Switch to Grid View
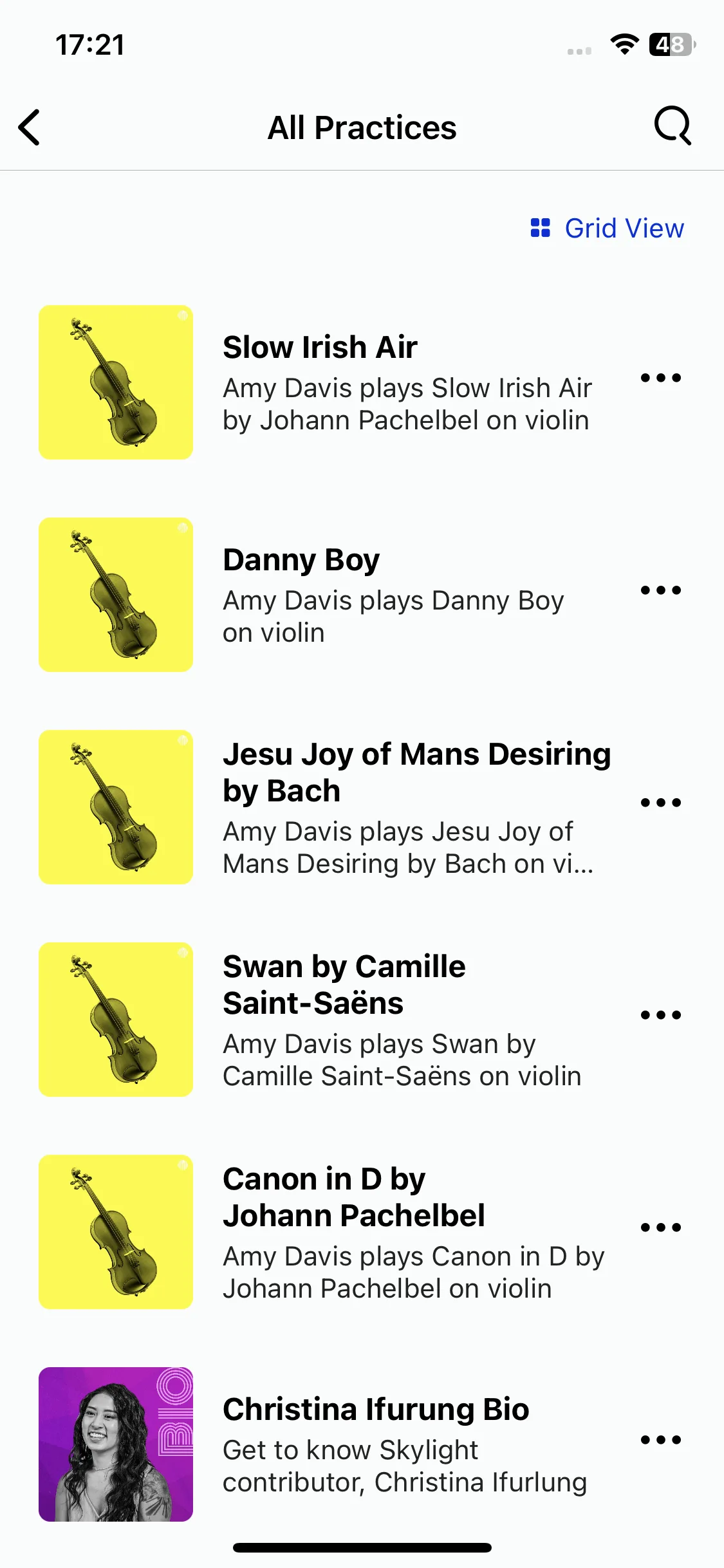The width and height of the screenshot is (724, 1568). pos(607,228)
